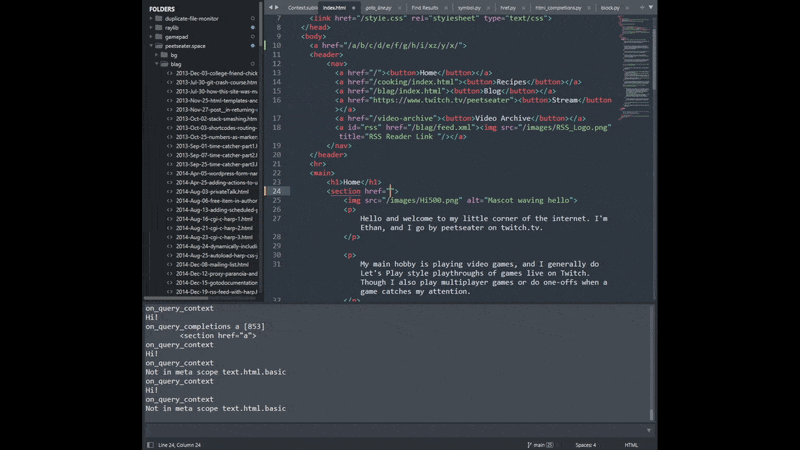This screenshot has height=450, width=800.
Task: Expand the bg folder
Action: [157, 55]
